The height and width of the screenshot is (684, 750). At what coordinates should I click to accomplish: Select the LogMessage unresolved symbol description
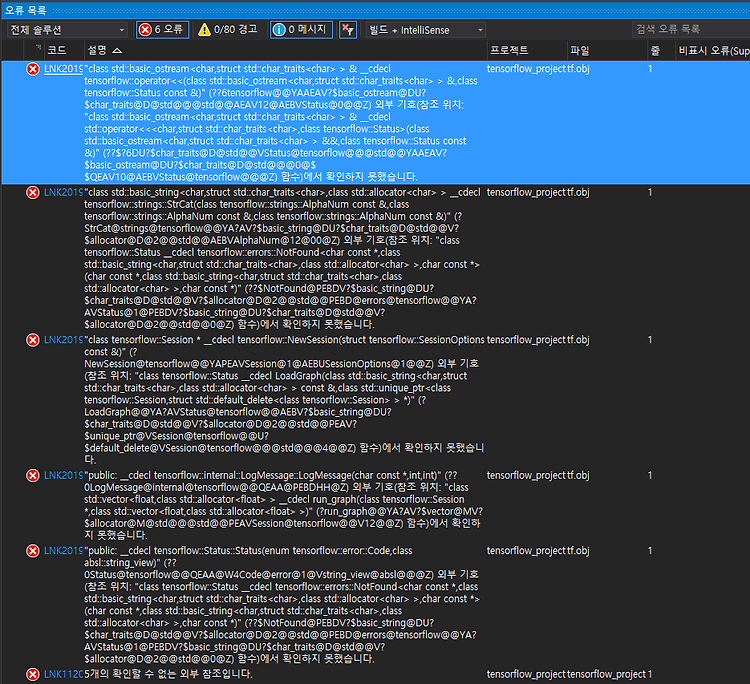[x=284, y=505]
